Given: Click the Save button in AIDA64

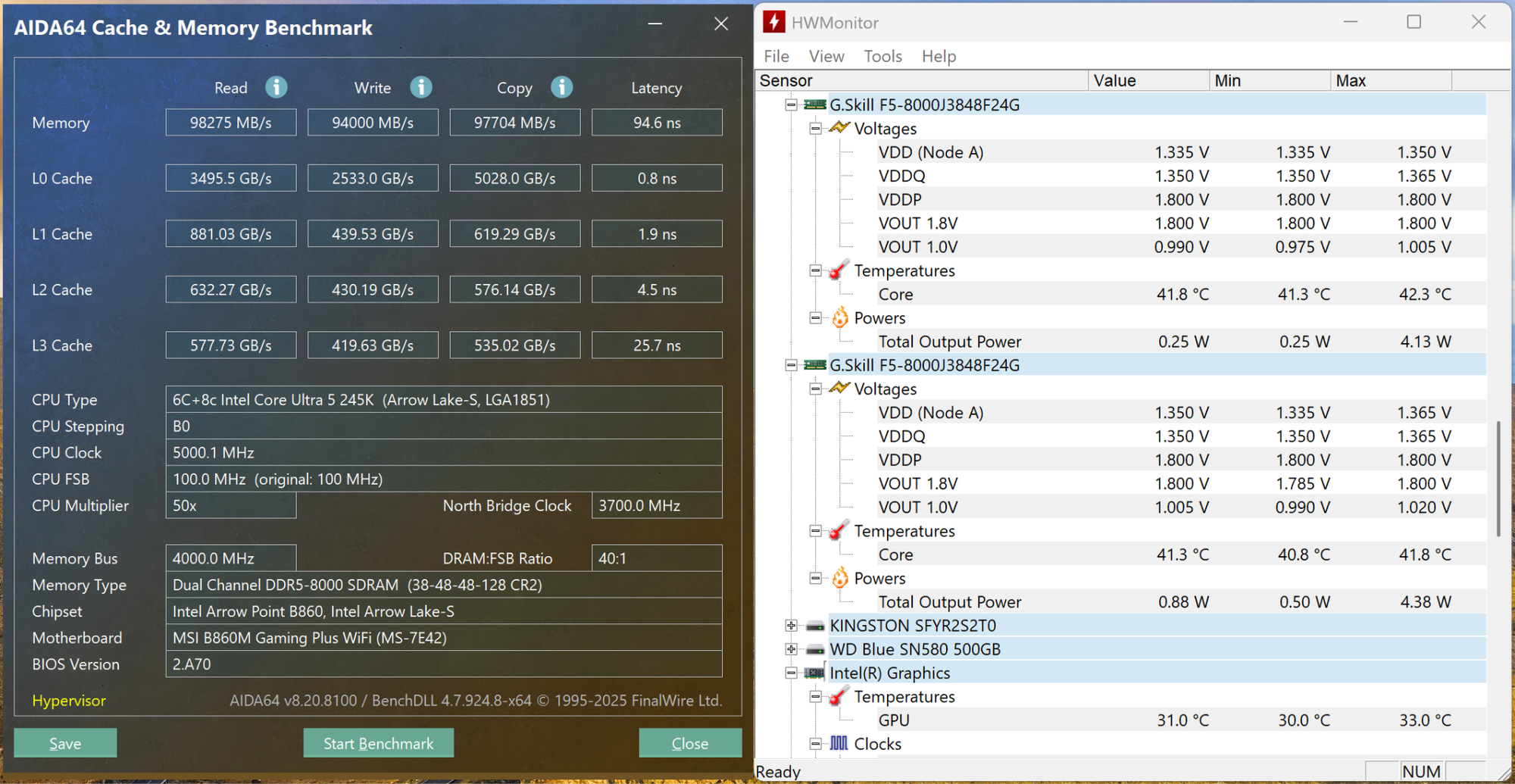Looking at the screenshot, I should (x=65, y=743).
